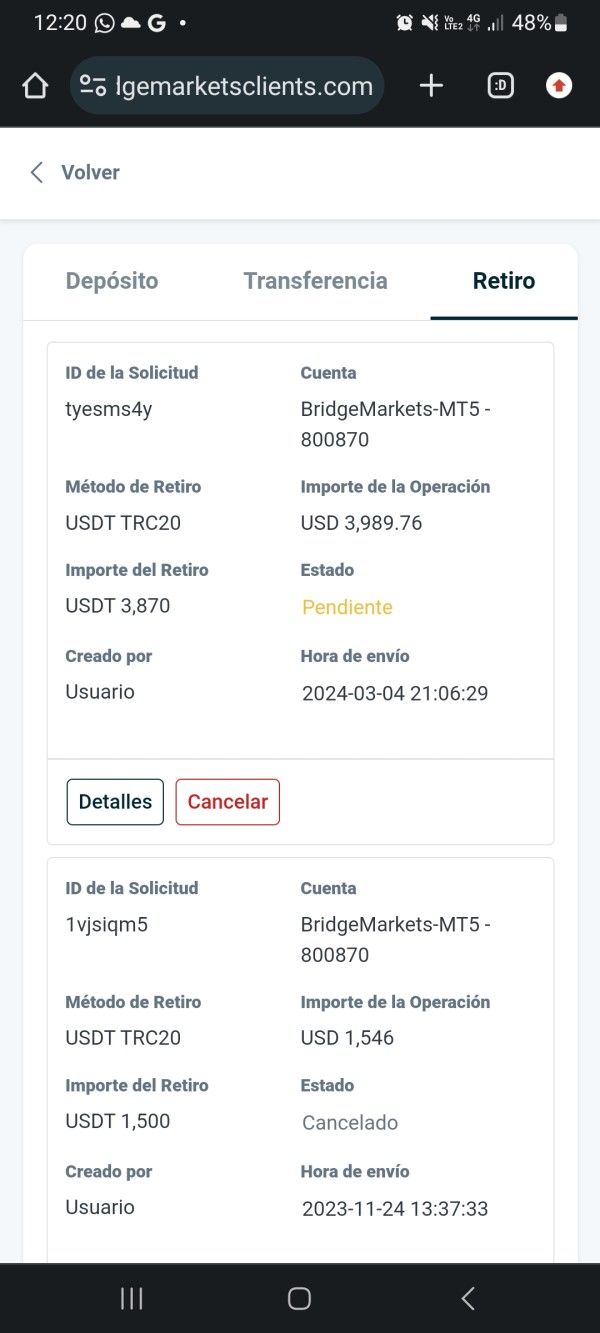Screen dimensions: 600x1333
Task: Tap the Cancelado status text
Action: coord(350,1122)
